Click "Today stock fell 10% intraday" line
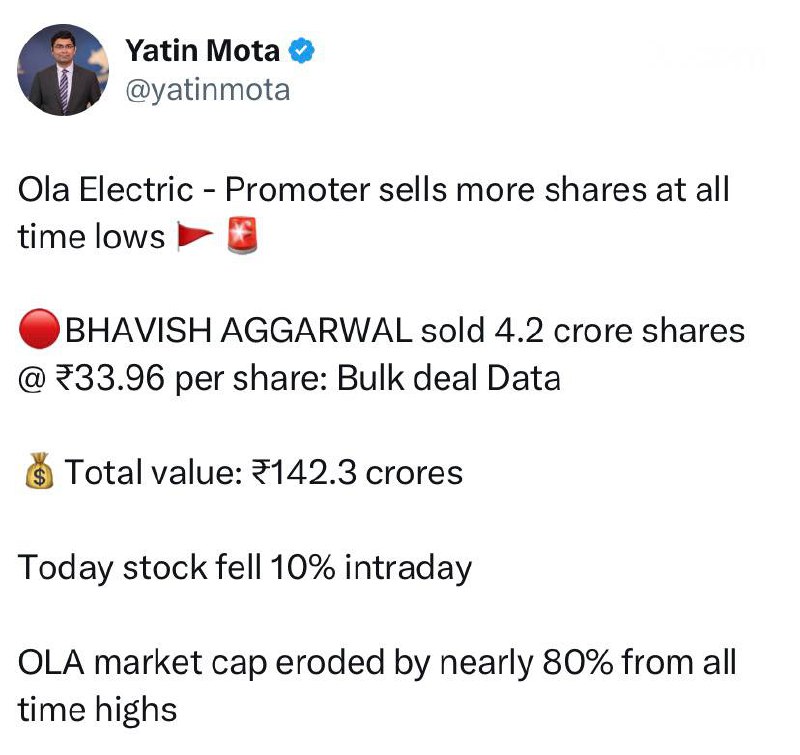800x755 pixels. coord(245,567)
